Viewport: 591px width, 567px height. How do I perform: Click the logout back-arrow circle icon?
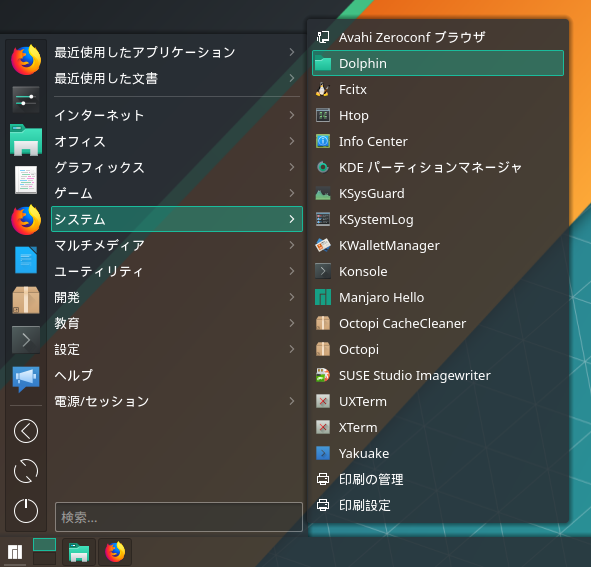(x=26, y=431)
